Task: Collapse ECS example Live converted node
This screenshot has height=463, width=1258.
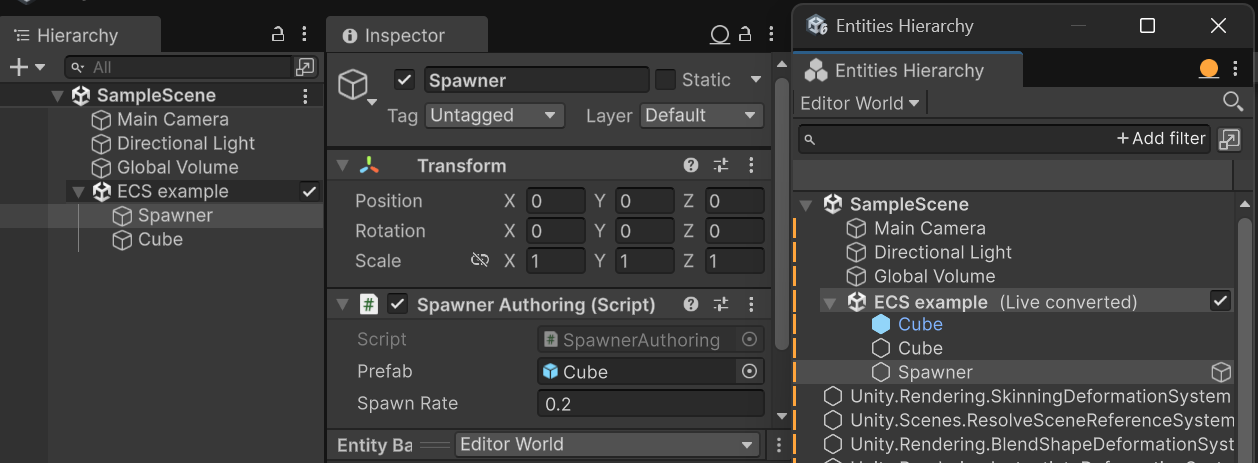Action: pyautogui.click(x=830, y=302)
